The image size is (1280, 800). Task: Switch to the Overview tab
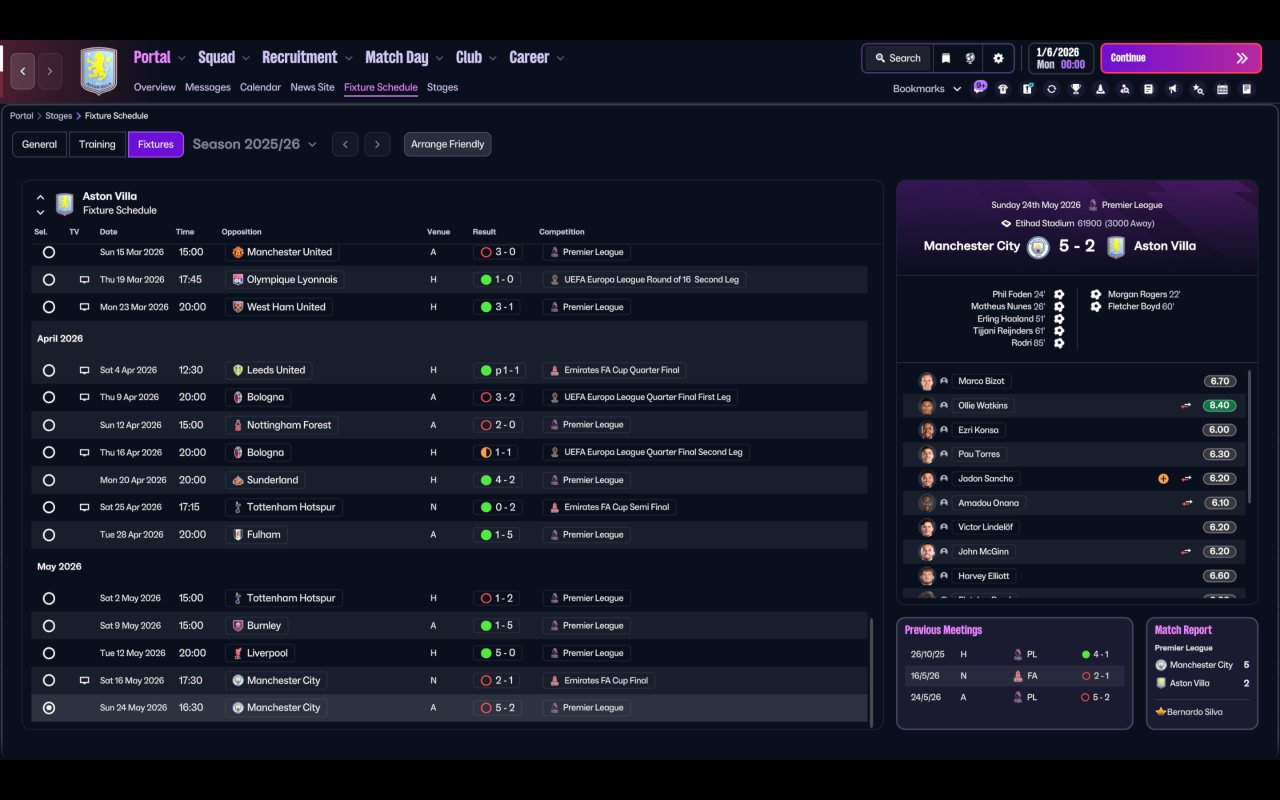[155, 87]
